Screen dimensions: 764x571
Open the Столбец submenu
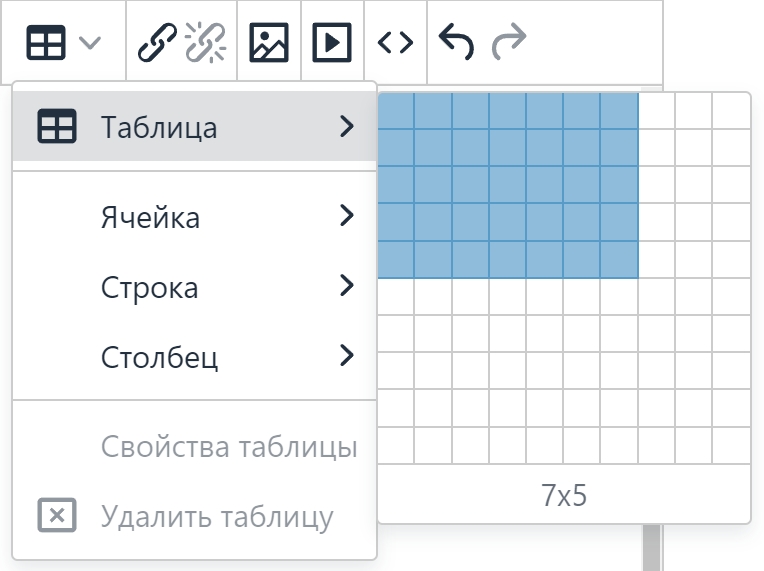coord(194,356)
